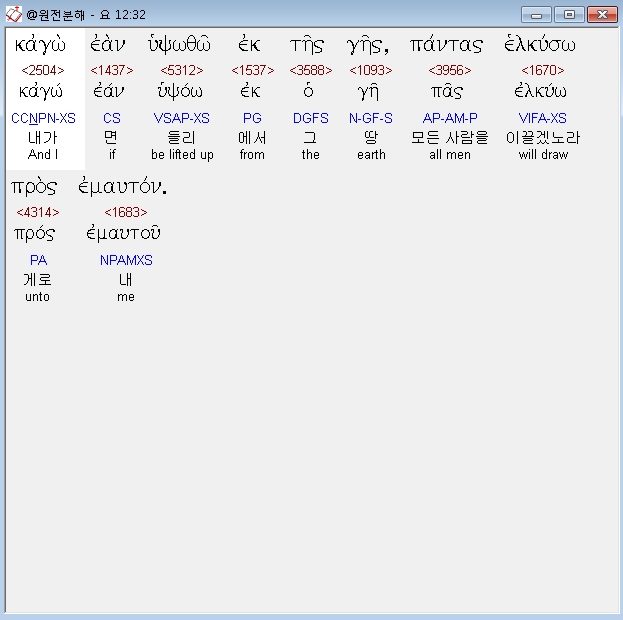
Task: Open parsing code N-GF-S
Action: pos(371,118)
